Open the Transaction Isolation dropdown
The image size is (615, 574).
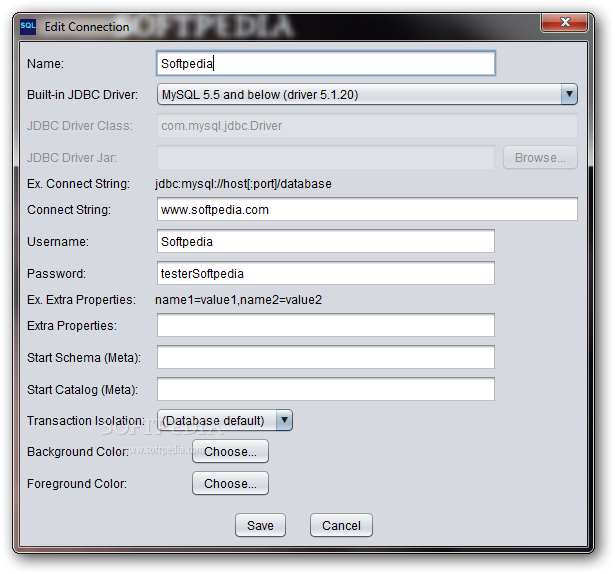click(225, 420)
